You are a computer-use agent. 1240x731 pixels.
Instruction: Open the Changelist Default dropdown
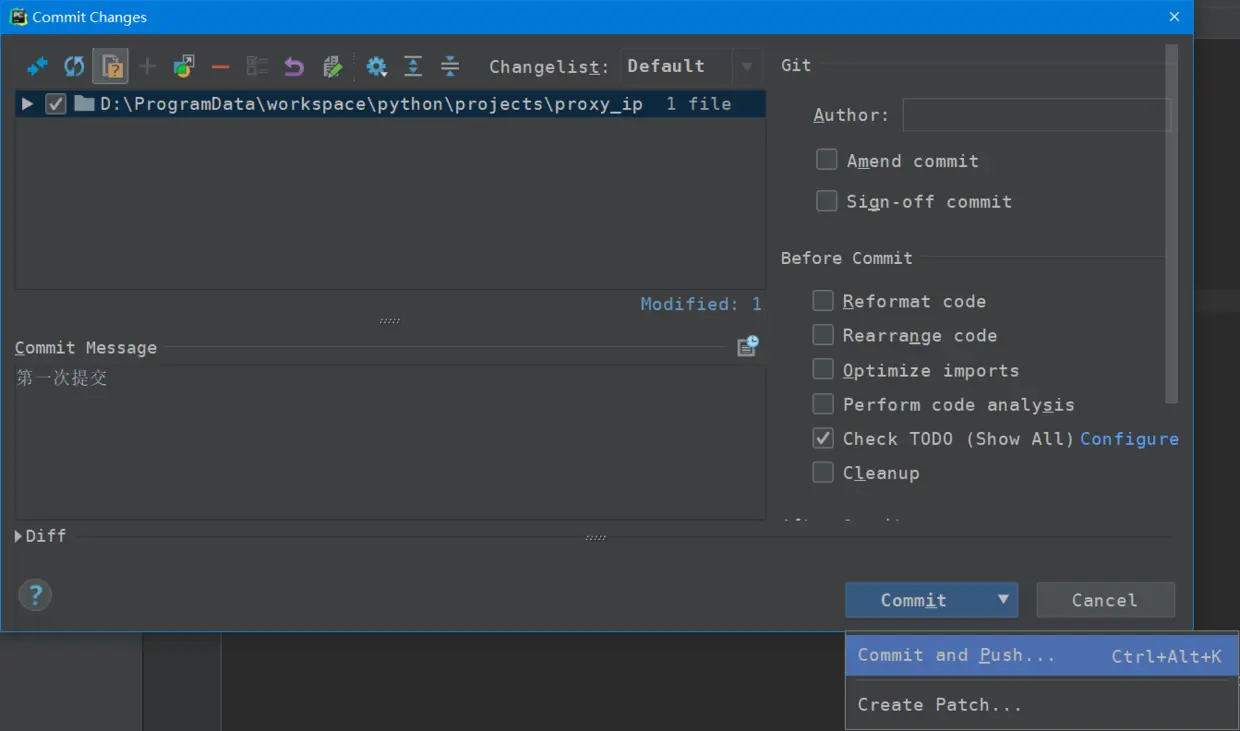[690, 67]
